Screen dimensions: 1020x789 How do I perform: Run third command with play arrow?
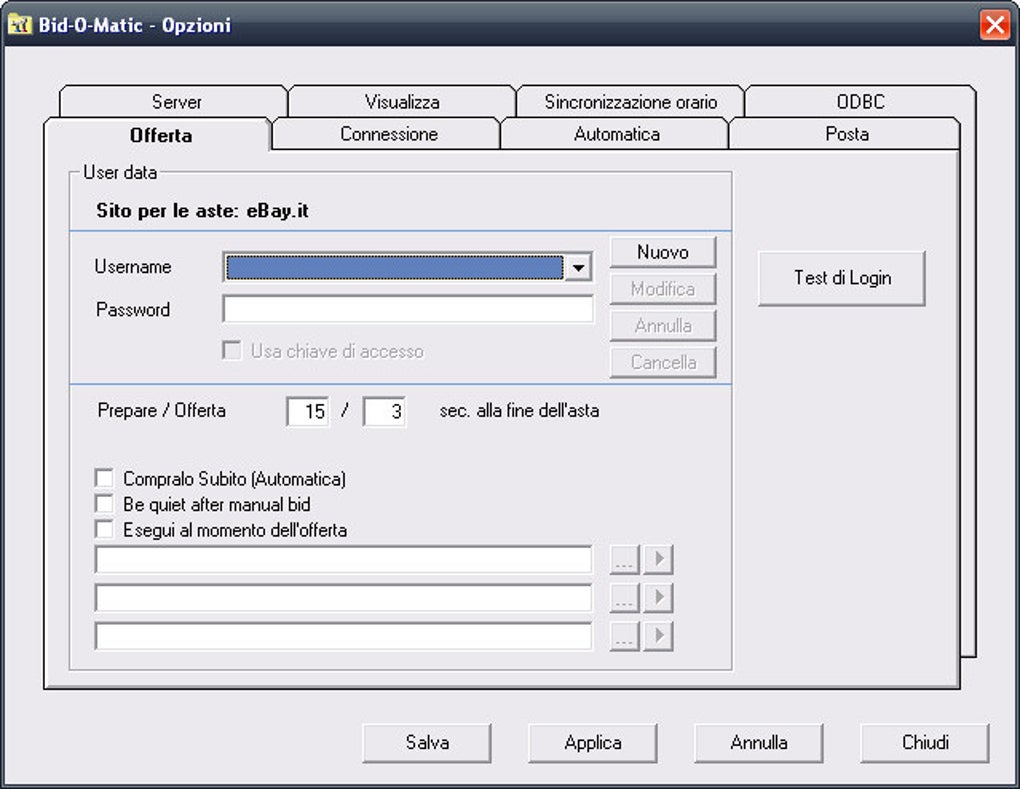tap(658, 636)
